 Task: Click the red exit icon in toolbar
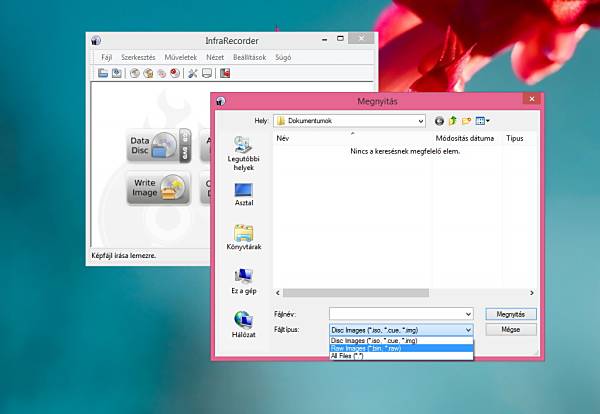pos(225,73)
